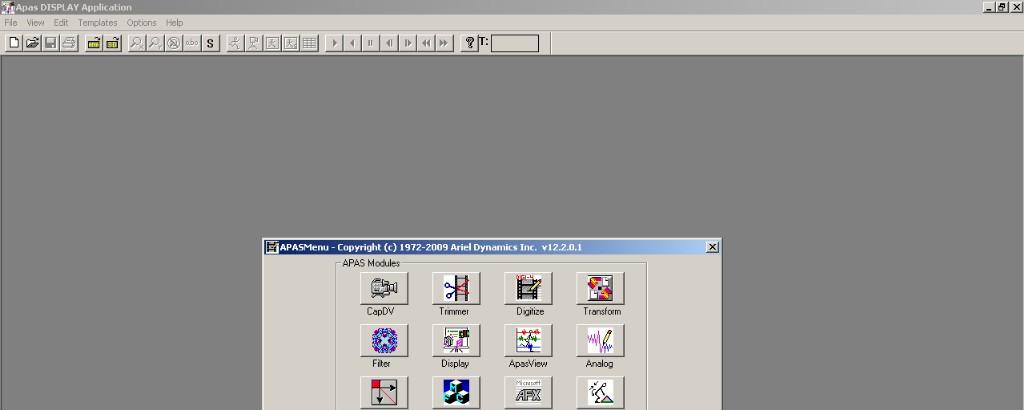Click the step one frame forward button
The height and width of the screenshot is (410, 1024).
(408, 43)
